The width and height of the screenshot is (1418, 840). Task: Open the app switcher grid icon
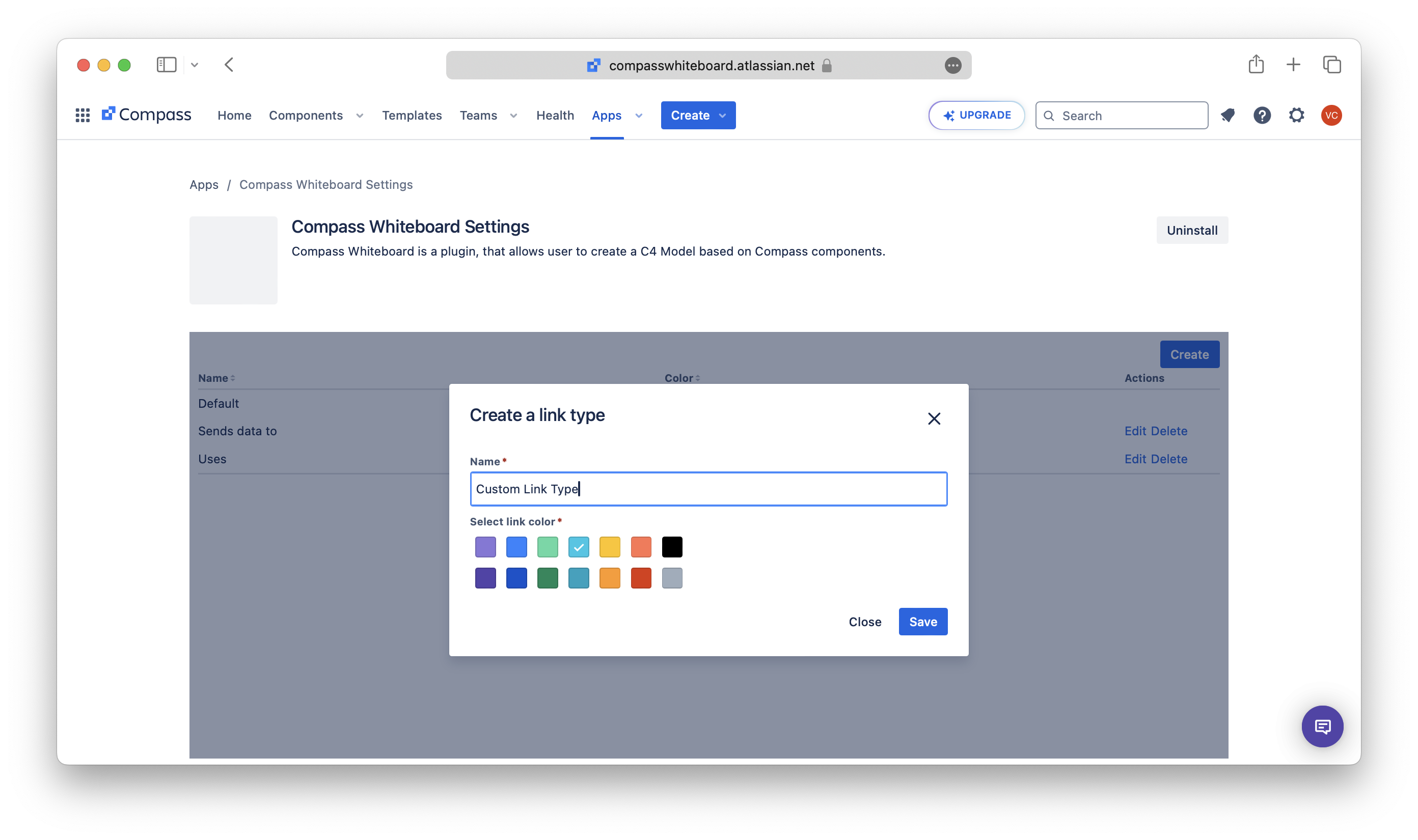83,116
